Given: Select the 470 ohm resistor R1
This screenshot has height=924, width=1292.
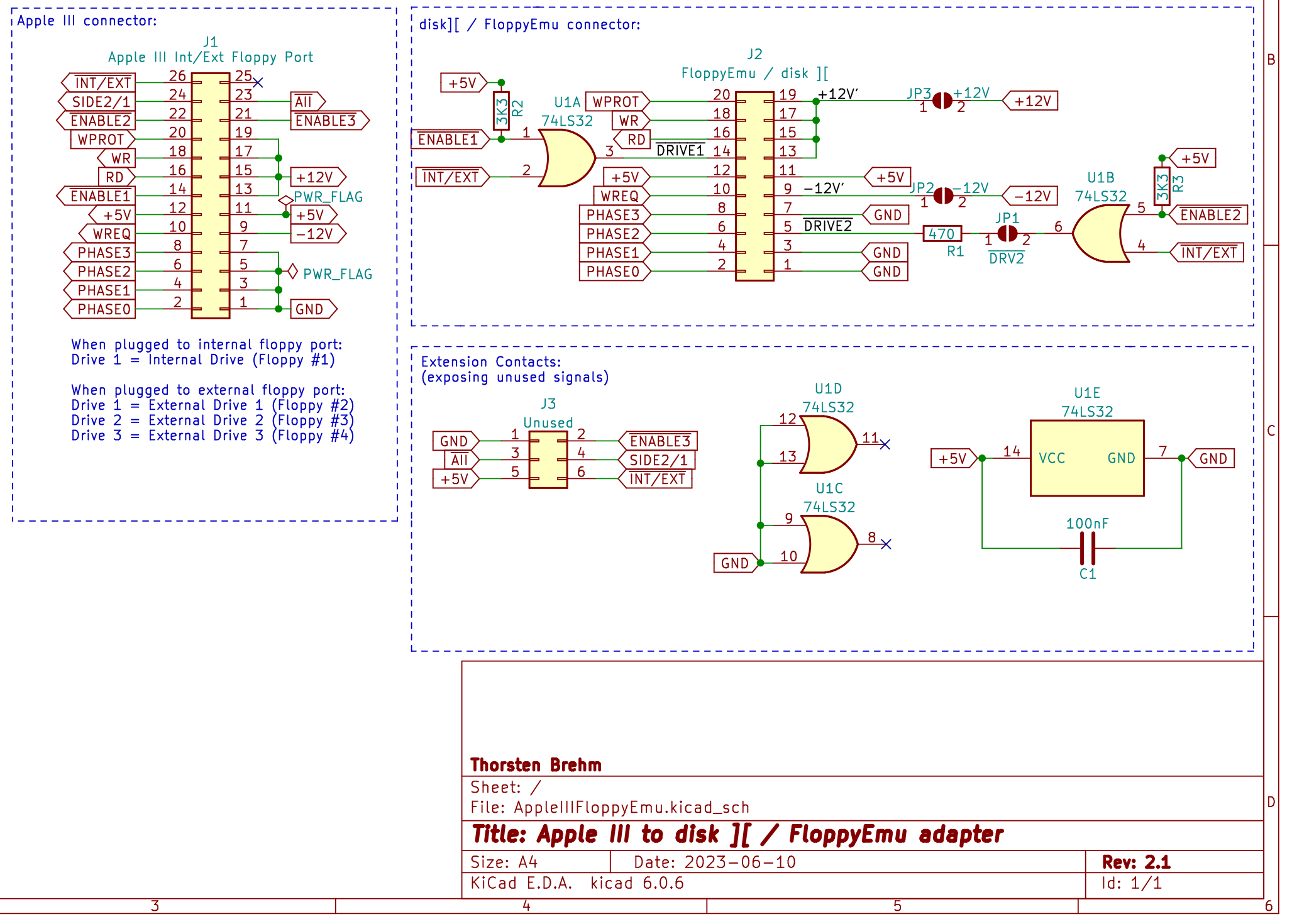Looking at the screenshot, I should click(942, 234).
